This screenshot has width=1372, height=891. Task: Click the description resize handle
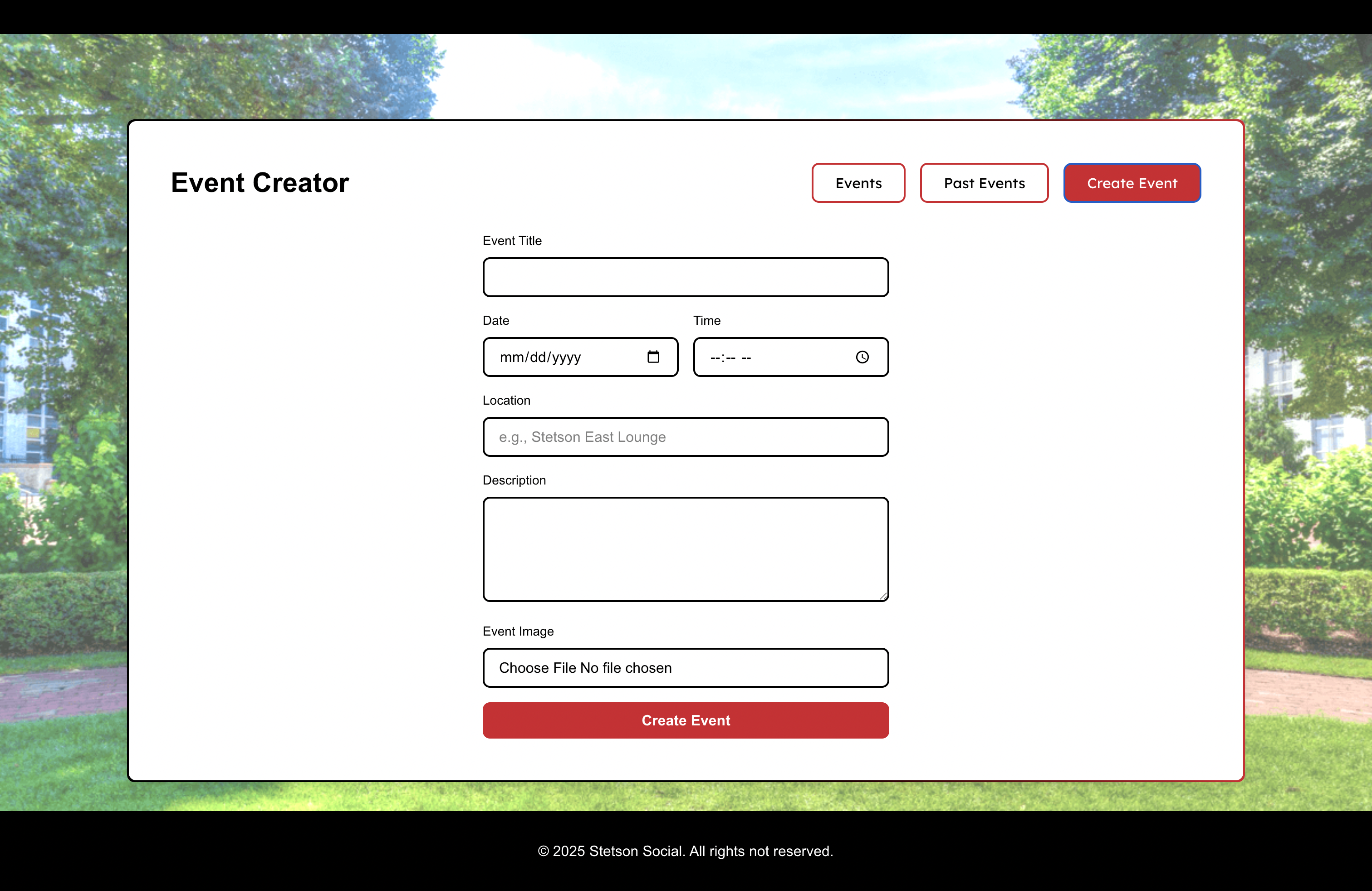[x=883, y=596]
